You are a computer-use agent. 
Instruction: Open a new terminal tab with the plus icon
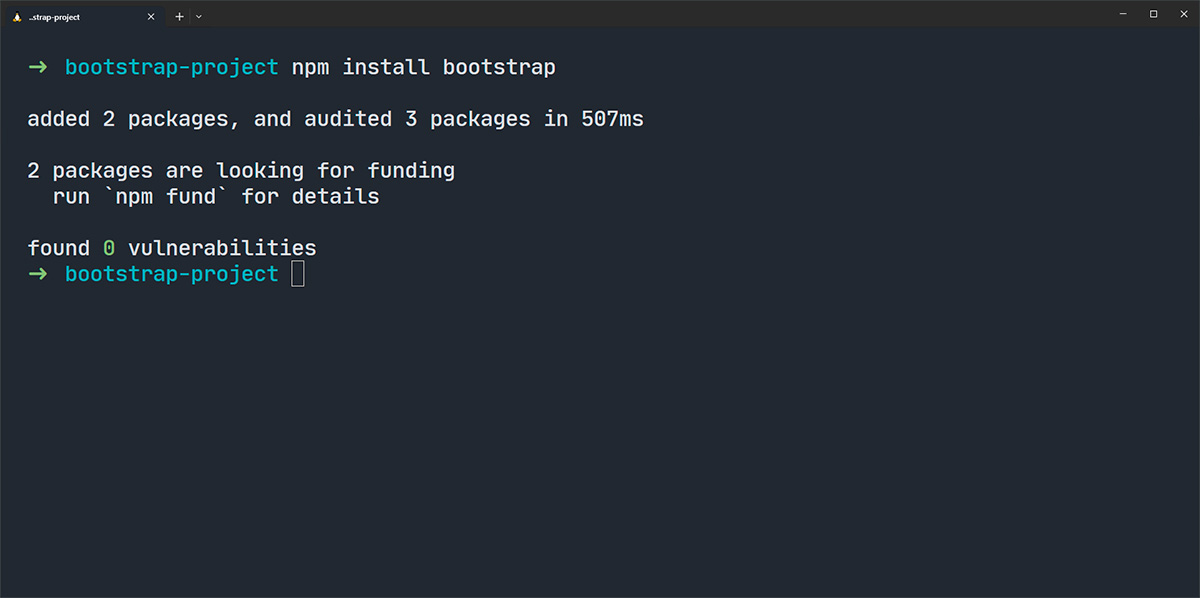[178, 16]
